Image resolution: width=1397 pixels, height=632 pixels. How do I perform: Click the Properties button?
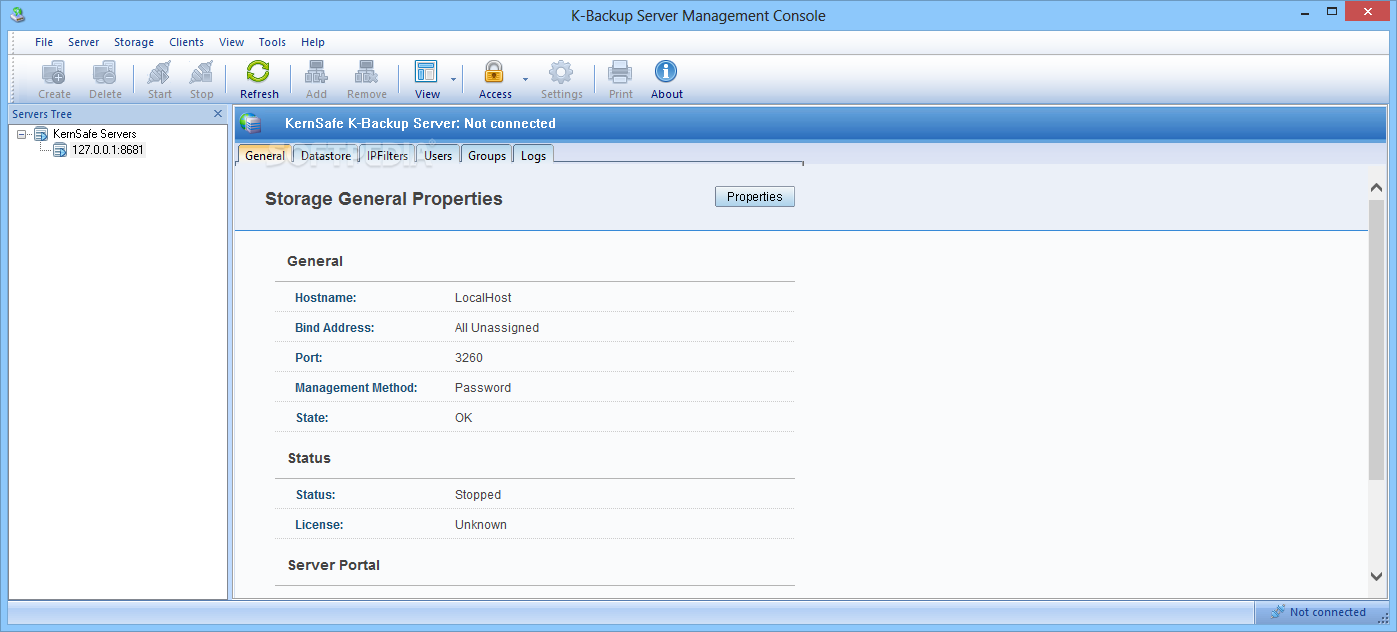click(x=755, y=197)
